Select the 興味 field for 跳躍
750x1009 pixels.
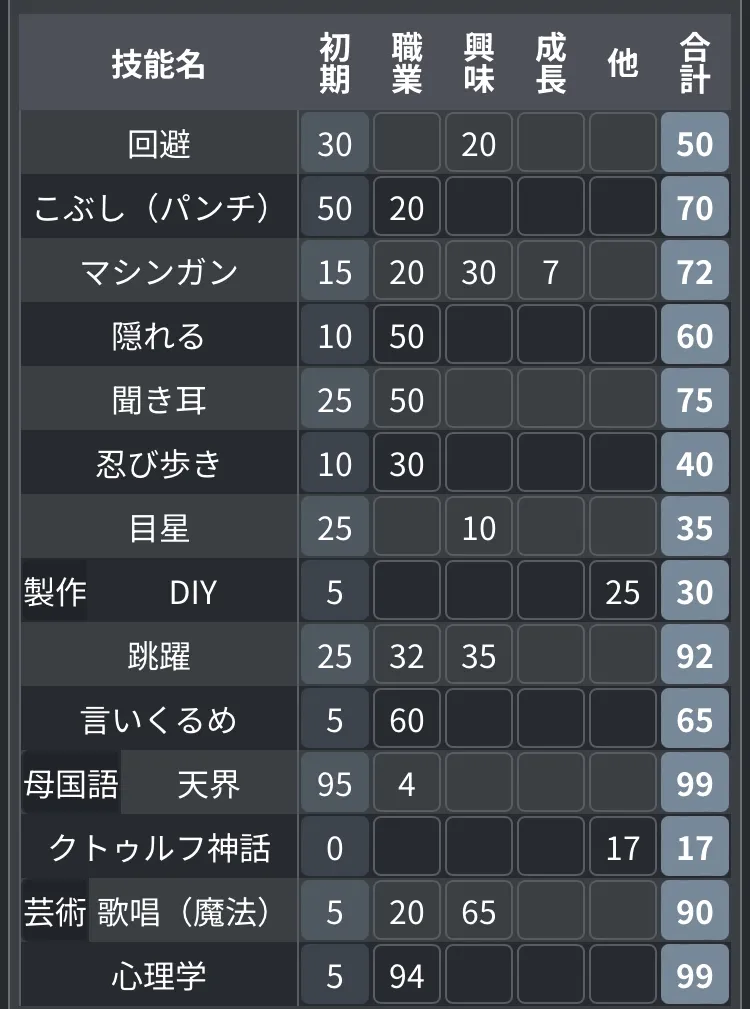[479, 657]
